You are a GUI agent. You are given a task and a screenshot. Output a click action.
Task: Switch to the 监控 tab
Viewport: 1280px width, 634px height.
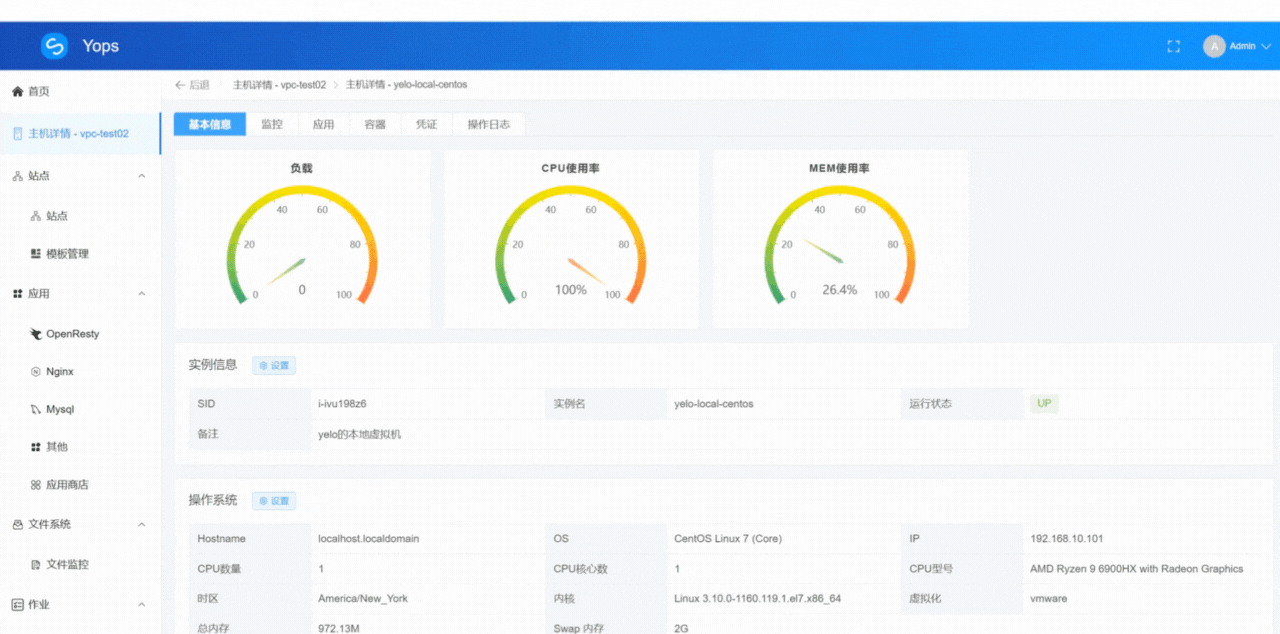272,124
